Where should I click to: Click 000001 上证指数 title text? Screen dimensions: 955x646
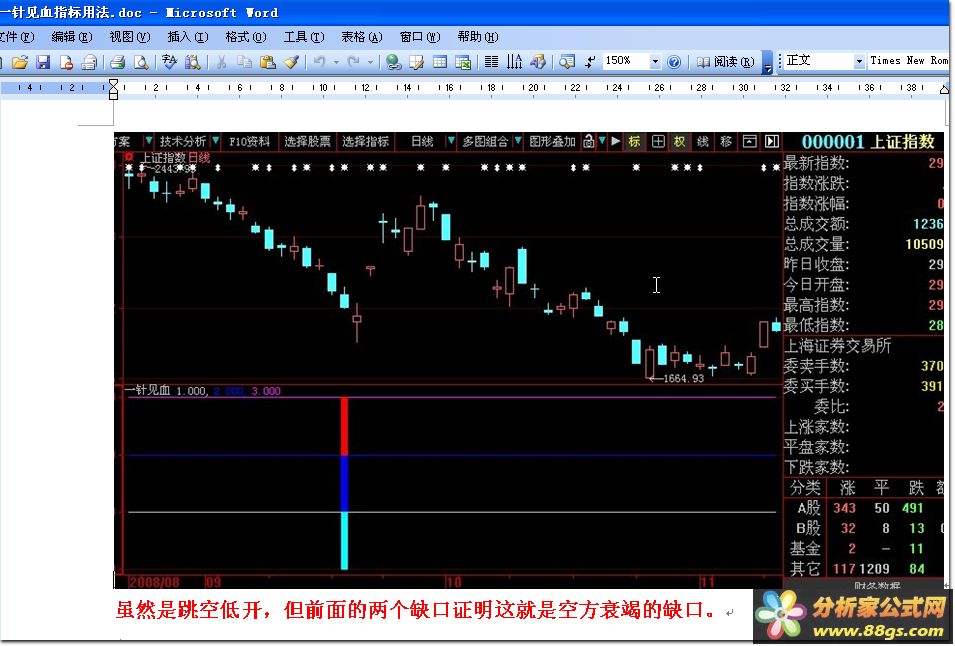pyautogui.click(x=867, y=142)
